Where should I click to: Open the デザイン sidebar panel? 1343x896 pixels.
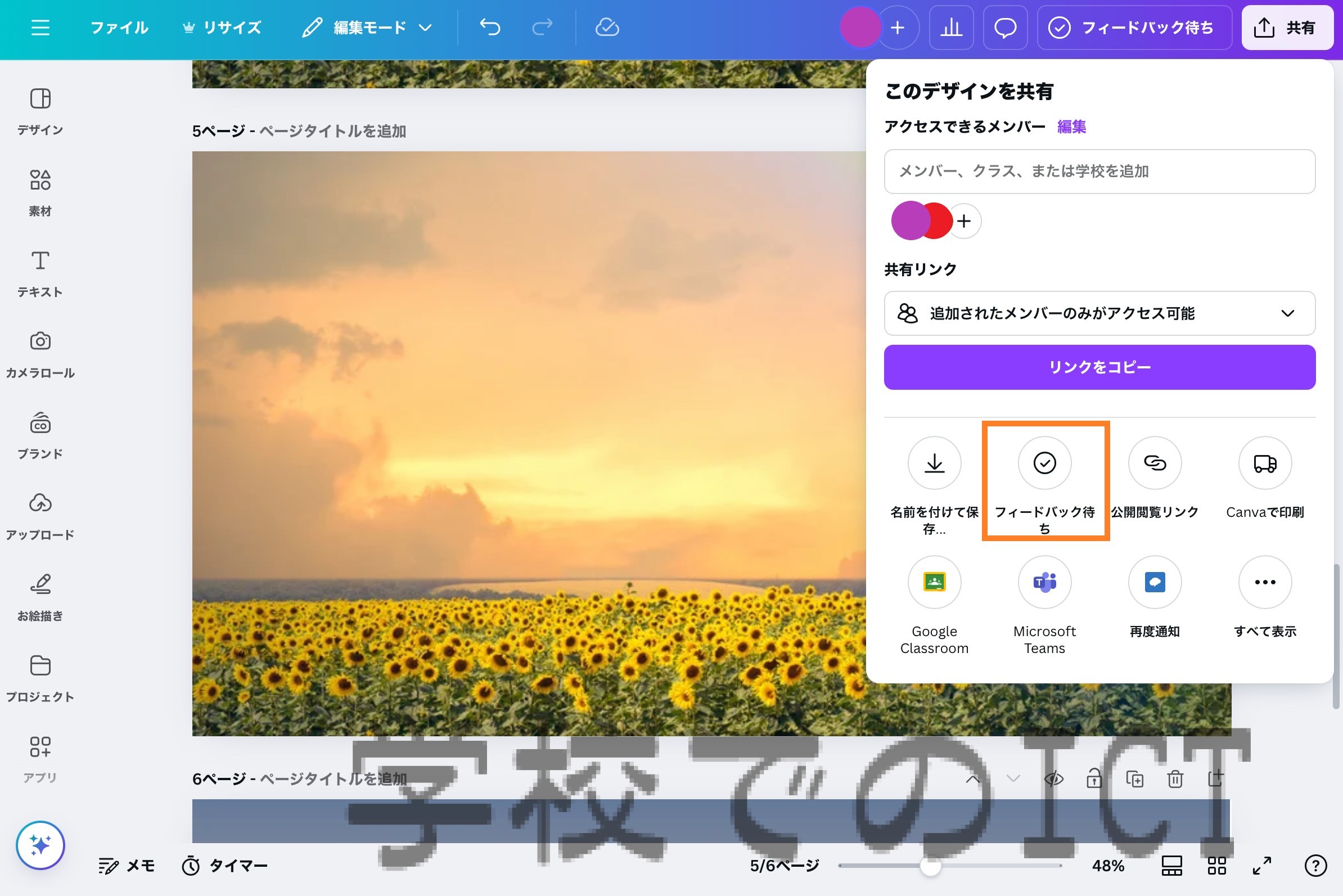click(40, 111)
